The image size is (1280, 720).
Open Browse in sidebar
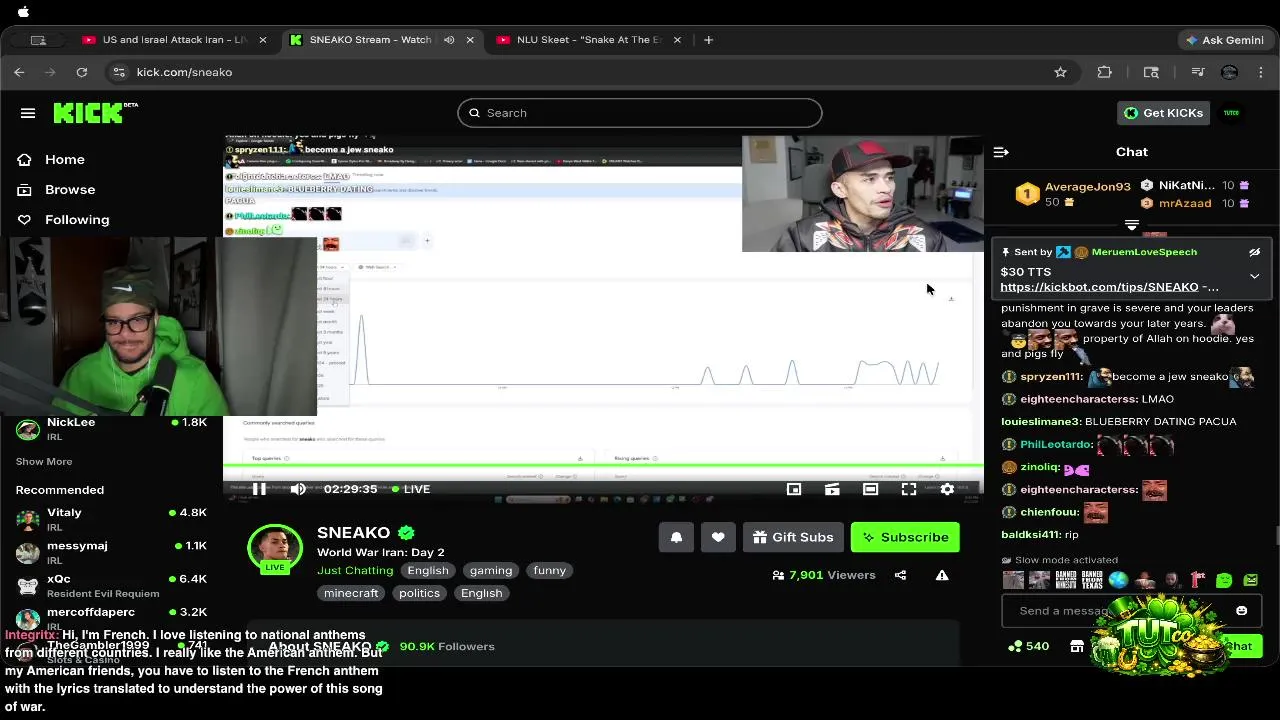[x=69, y=190]
